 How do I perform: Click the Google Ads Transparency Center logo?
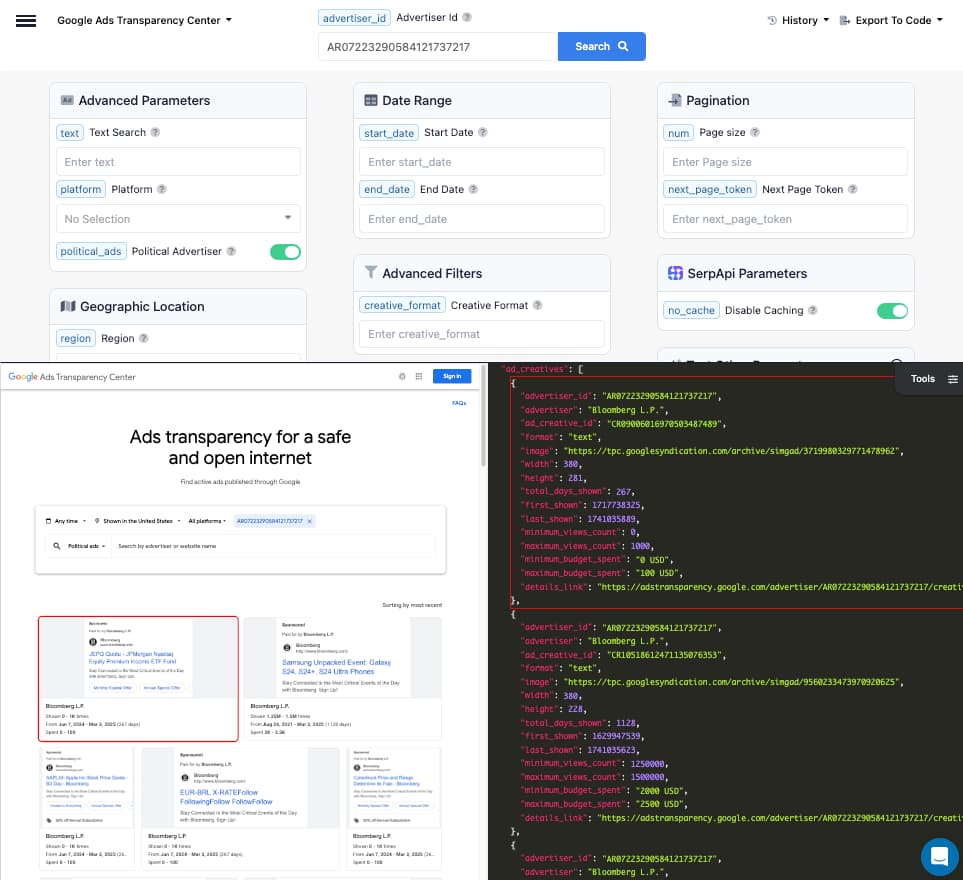click(72, 376)
